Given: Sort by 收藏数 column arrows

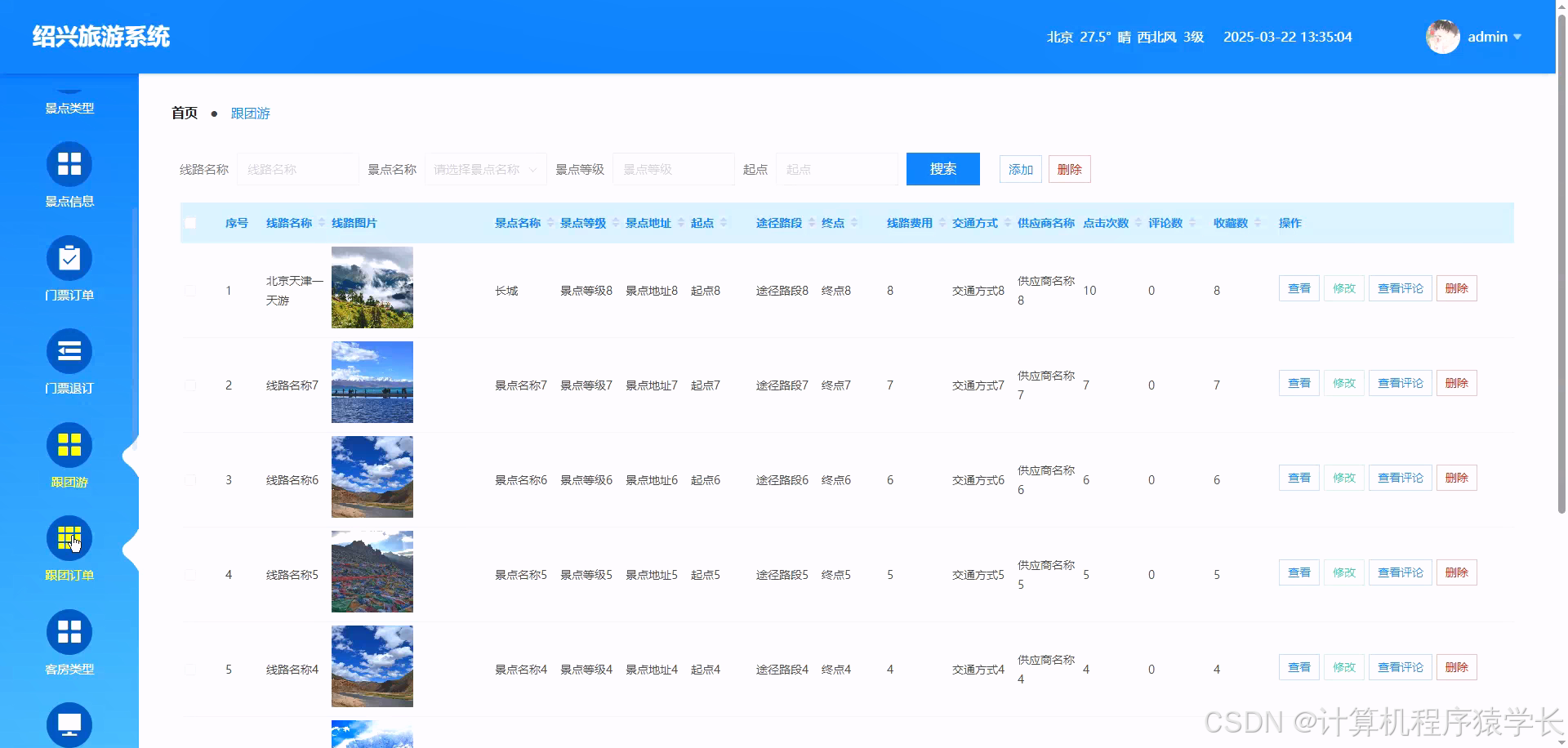Looking at the screenshot, I should [x=1258, y=223].
